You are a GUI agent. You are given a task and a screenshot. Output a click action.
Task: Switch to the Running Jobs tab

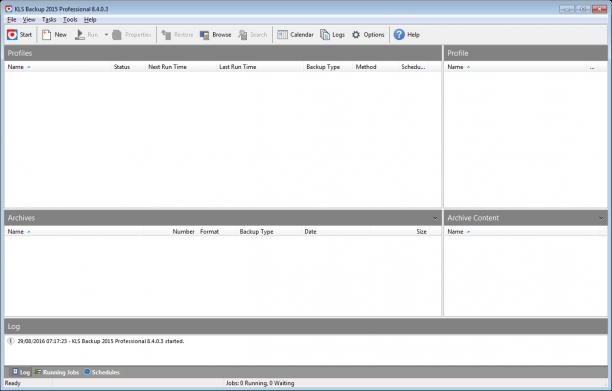tap(57, 372)
